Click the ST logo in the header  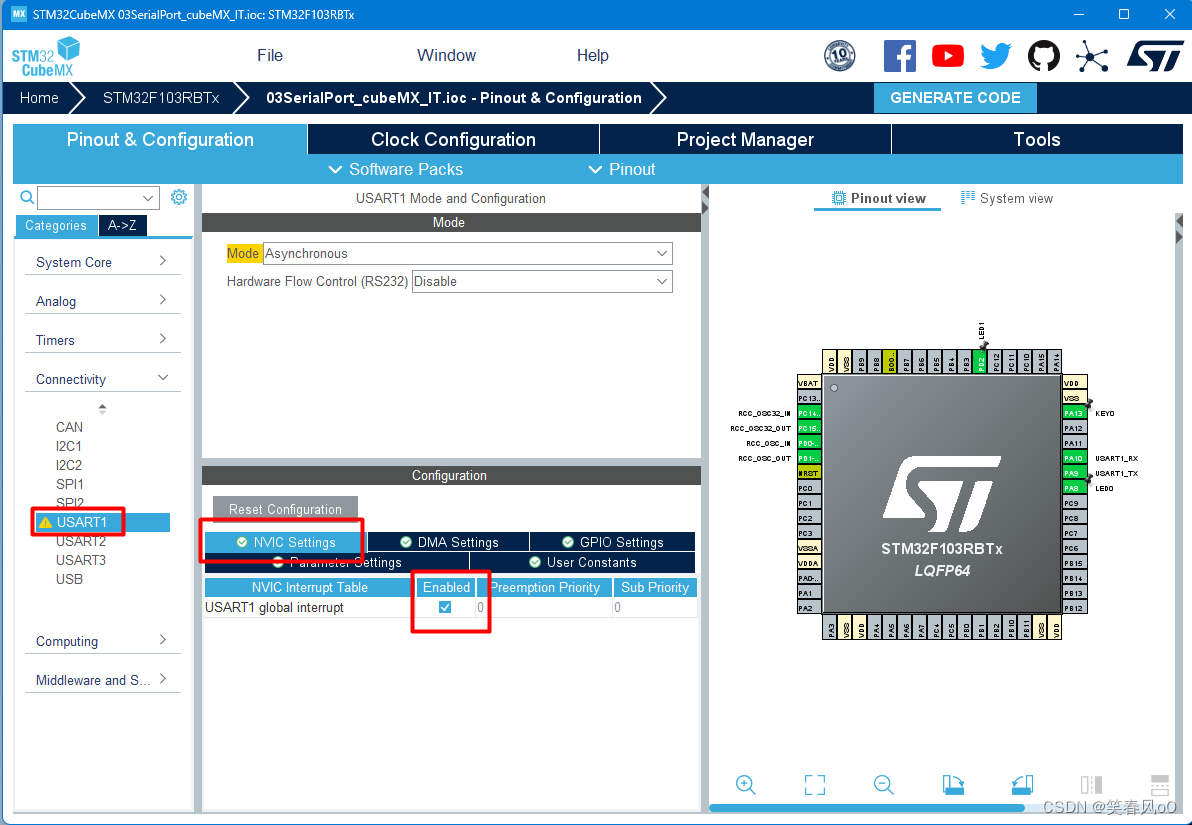tap(1155, 56)
